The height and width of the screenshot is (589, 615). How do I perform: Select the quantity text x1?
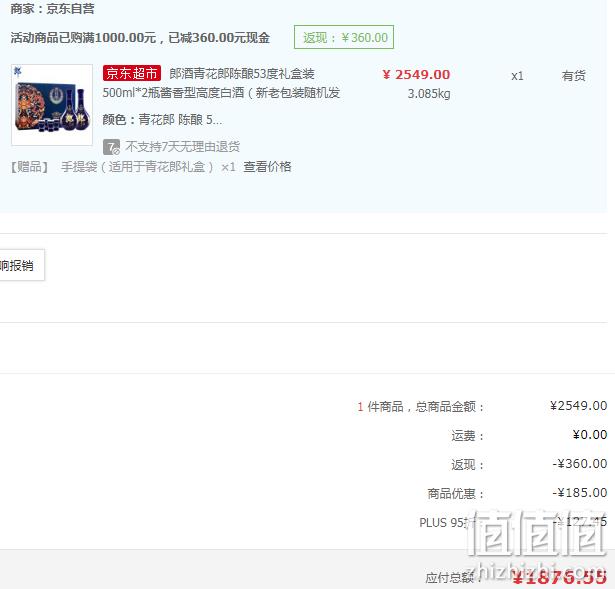[517, 76]
